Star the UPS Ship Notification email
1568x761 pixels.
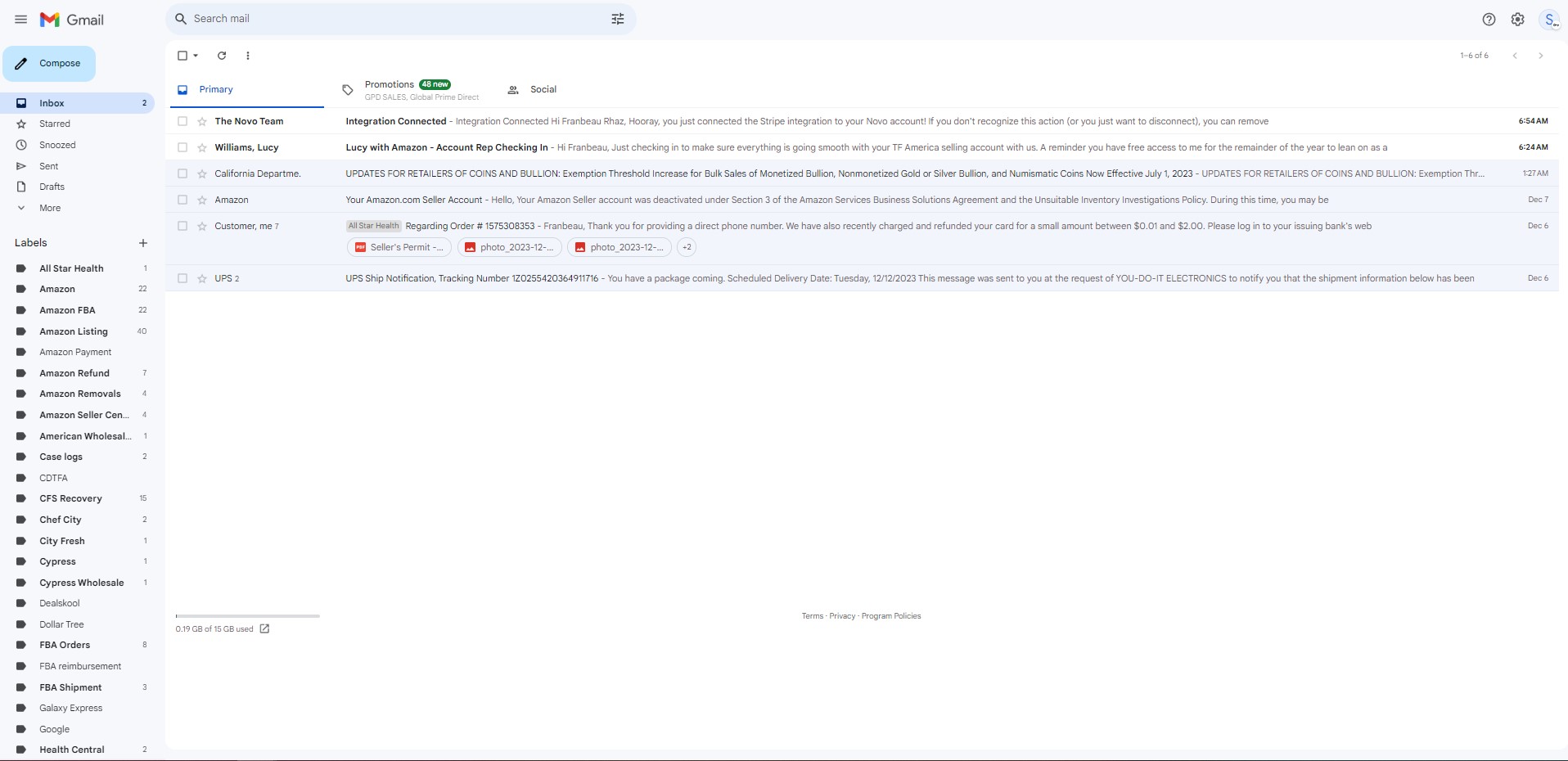(x=202, y=278)
